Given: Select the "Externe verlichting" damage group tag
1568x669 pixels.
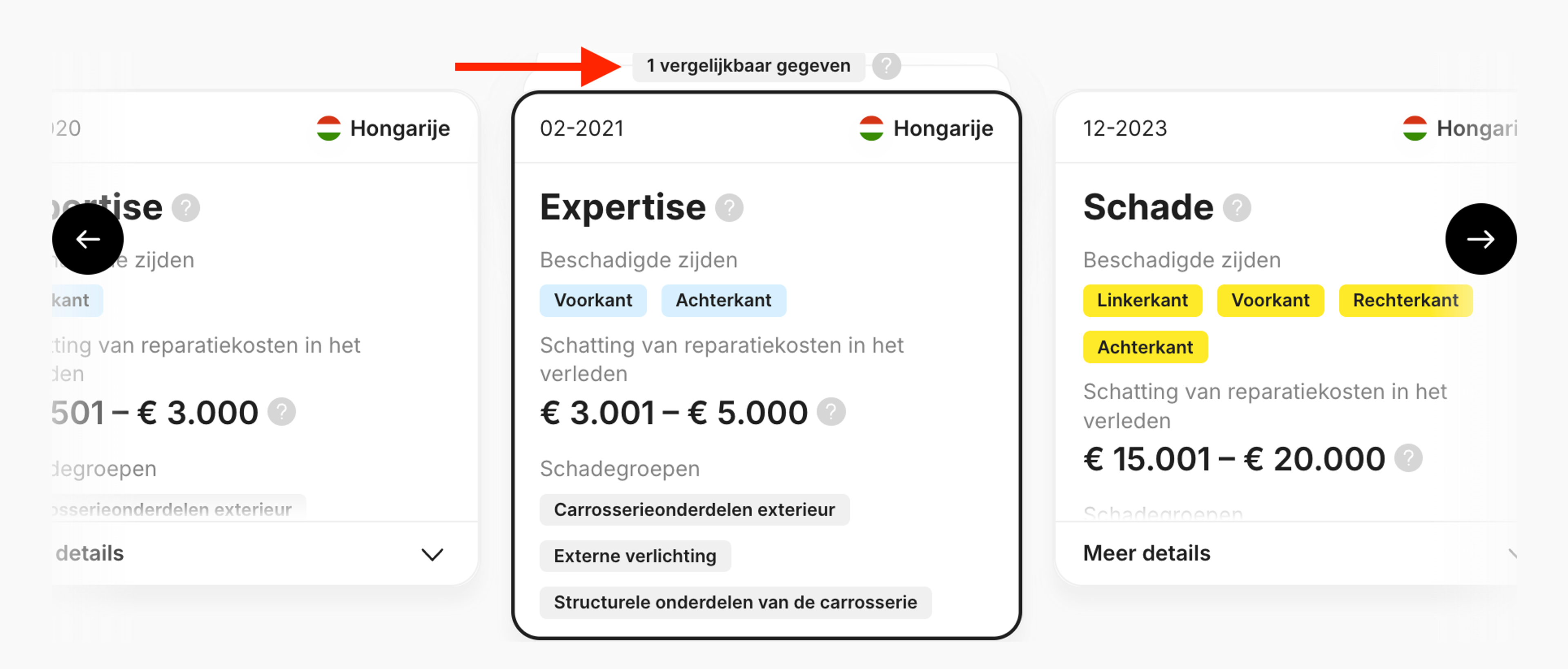Looking at the screenshot, I should point(635,556).
